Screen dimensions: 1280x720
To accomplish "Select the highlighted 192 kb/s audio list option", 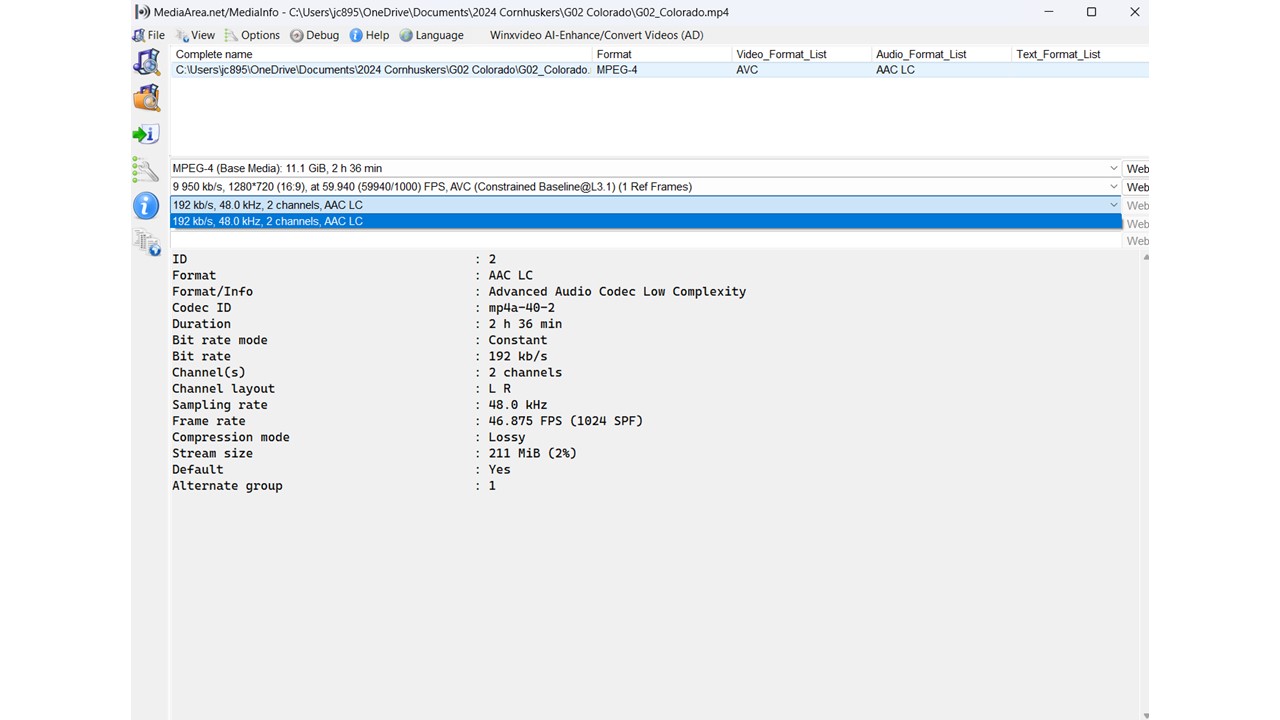I will click(645, 221).
